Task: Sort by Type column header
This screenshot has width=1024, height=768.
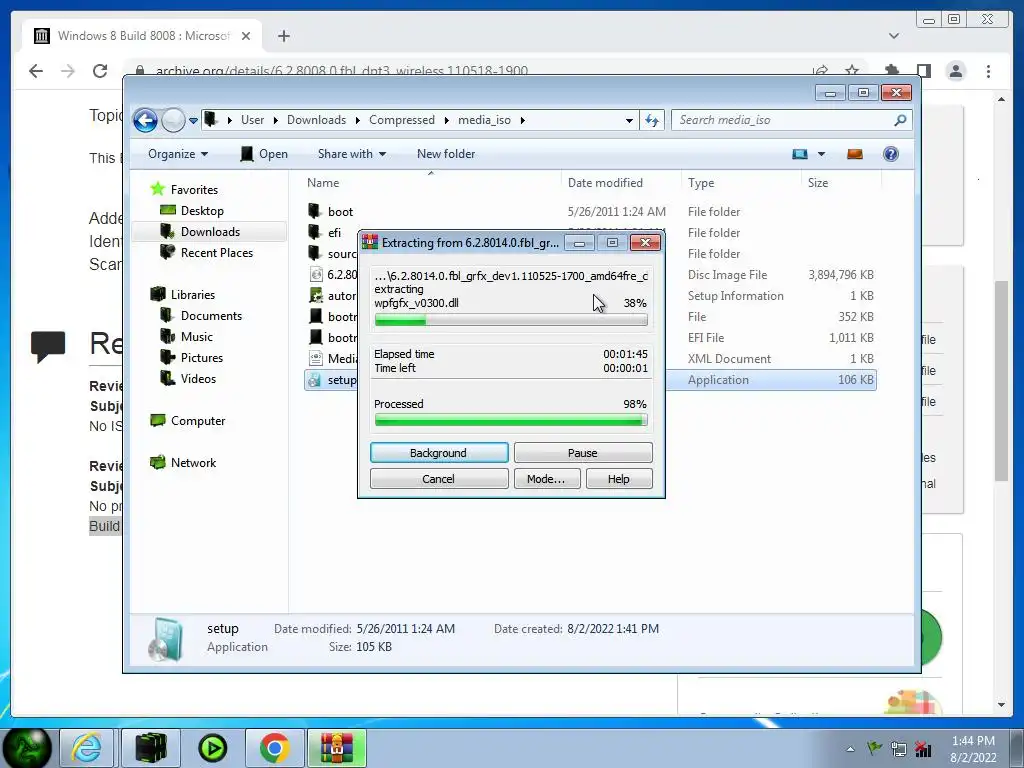Action: coord(741,183)
